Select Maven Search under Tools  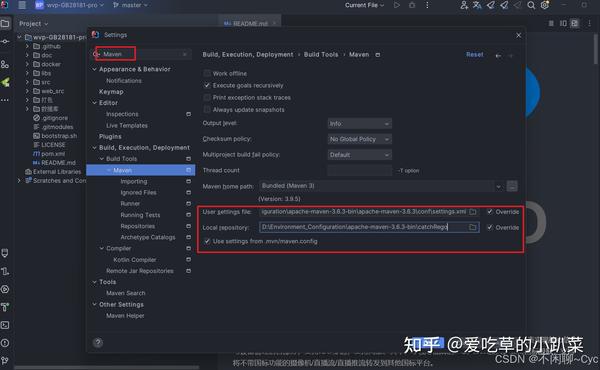click(126, 293)
